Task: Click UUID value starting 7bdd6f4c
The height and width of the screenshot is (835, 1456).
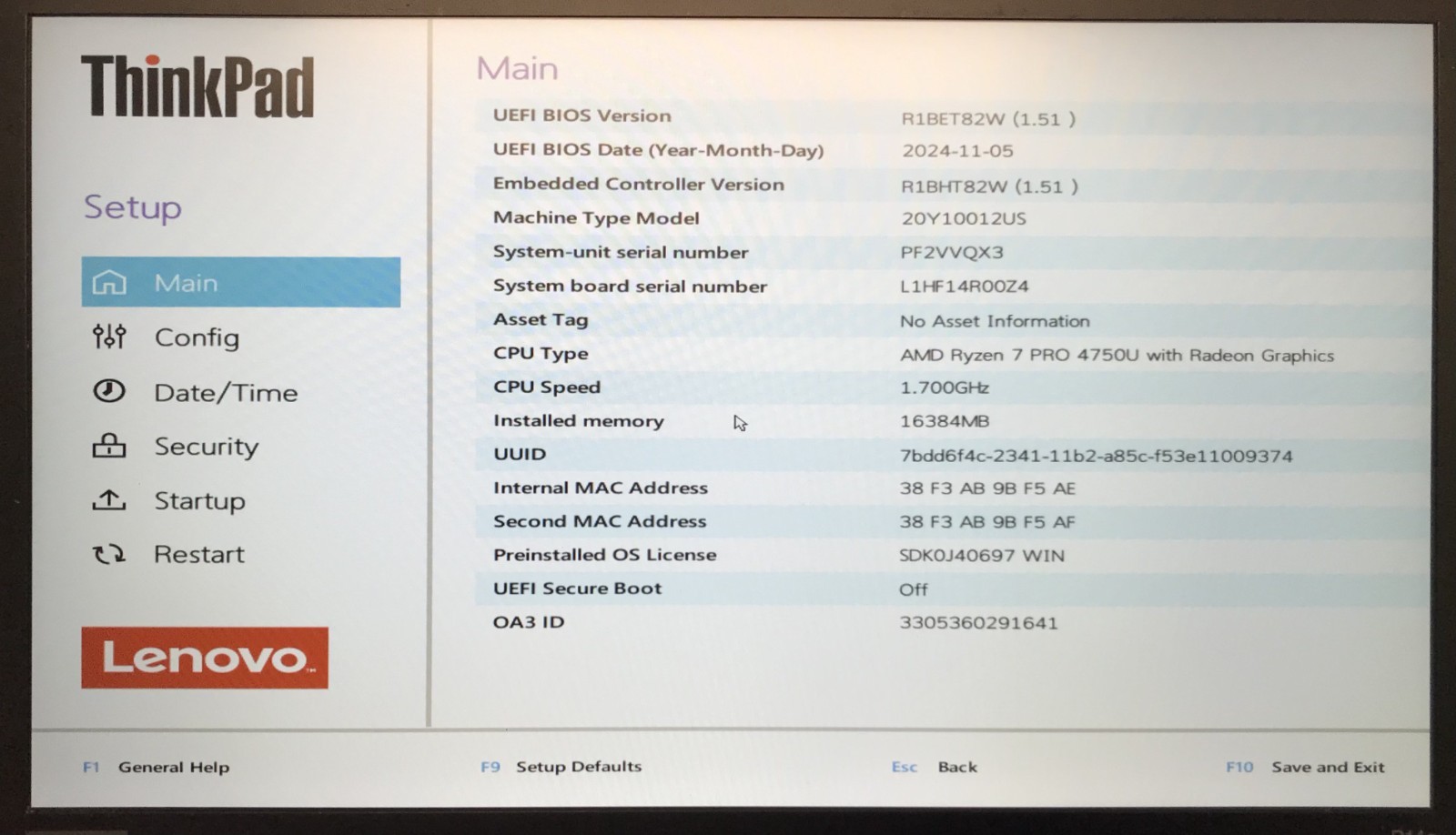Action: click(x=1096, y=456)
